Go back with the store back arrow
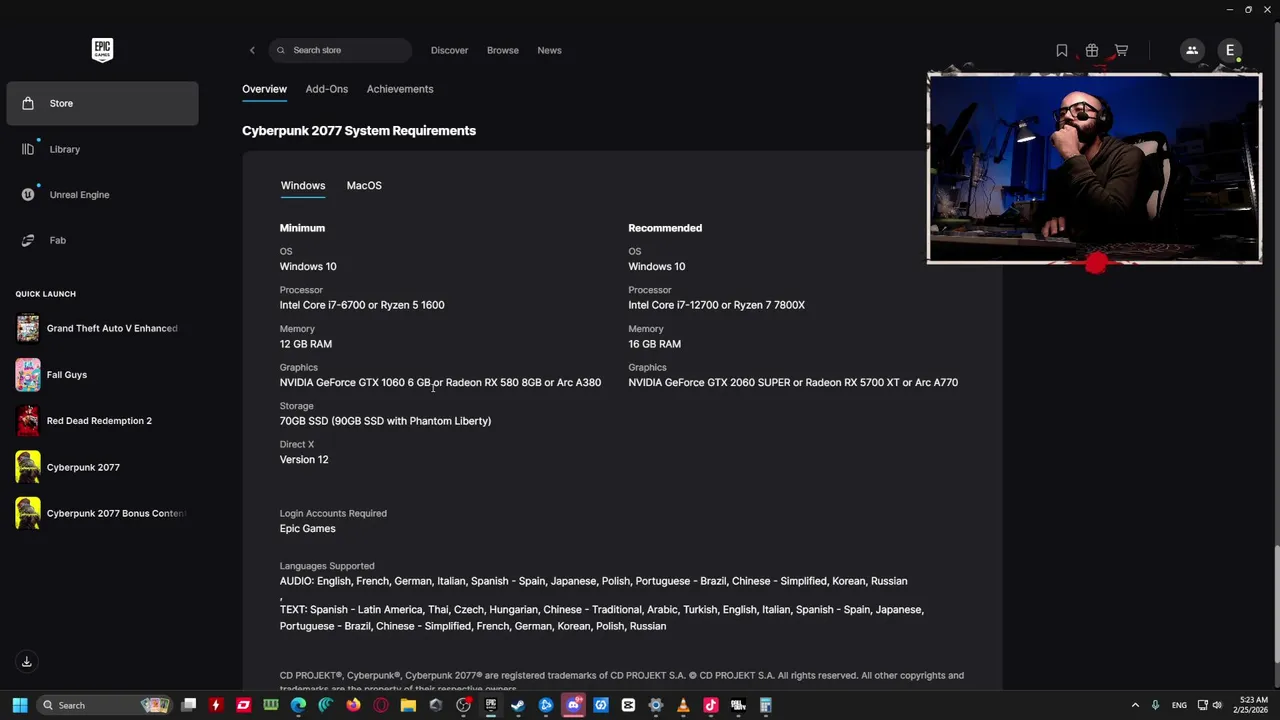The image size is (1280, 720). coord(252,50)
